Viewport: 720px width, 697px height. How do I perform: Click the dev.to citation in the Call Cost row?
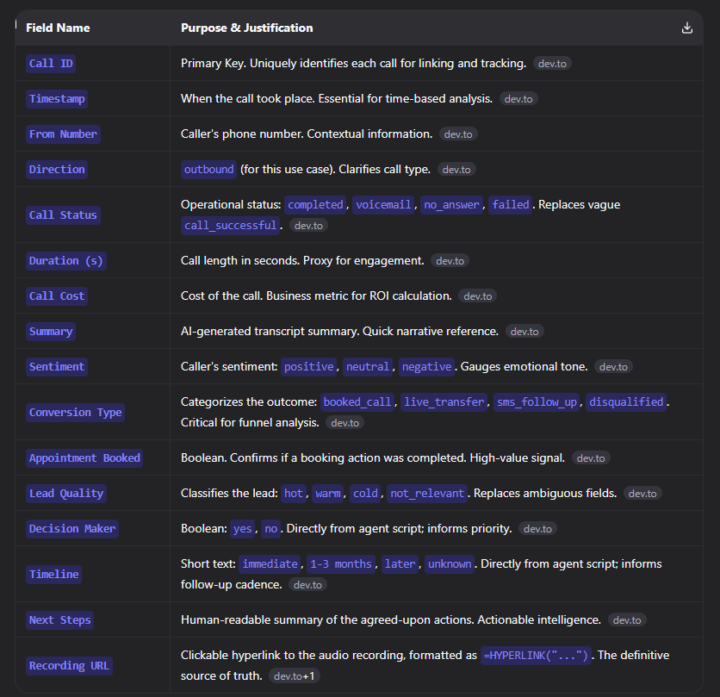coord(478,296)
